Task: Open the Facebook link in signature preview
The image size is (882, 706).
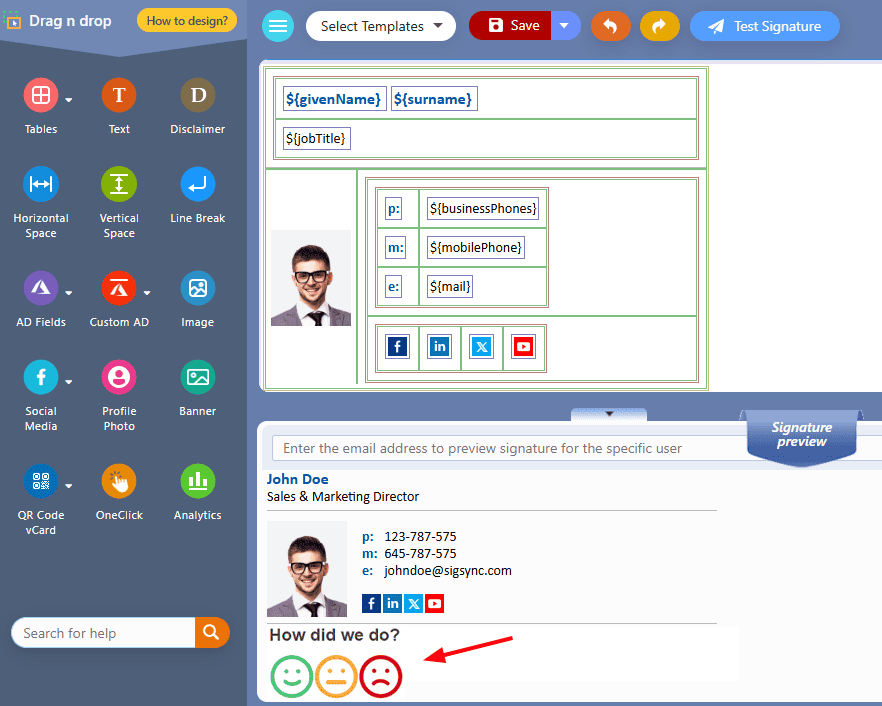Action: coord(371,604)
